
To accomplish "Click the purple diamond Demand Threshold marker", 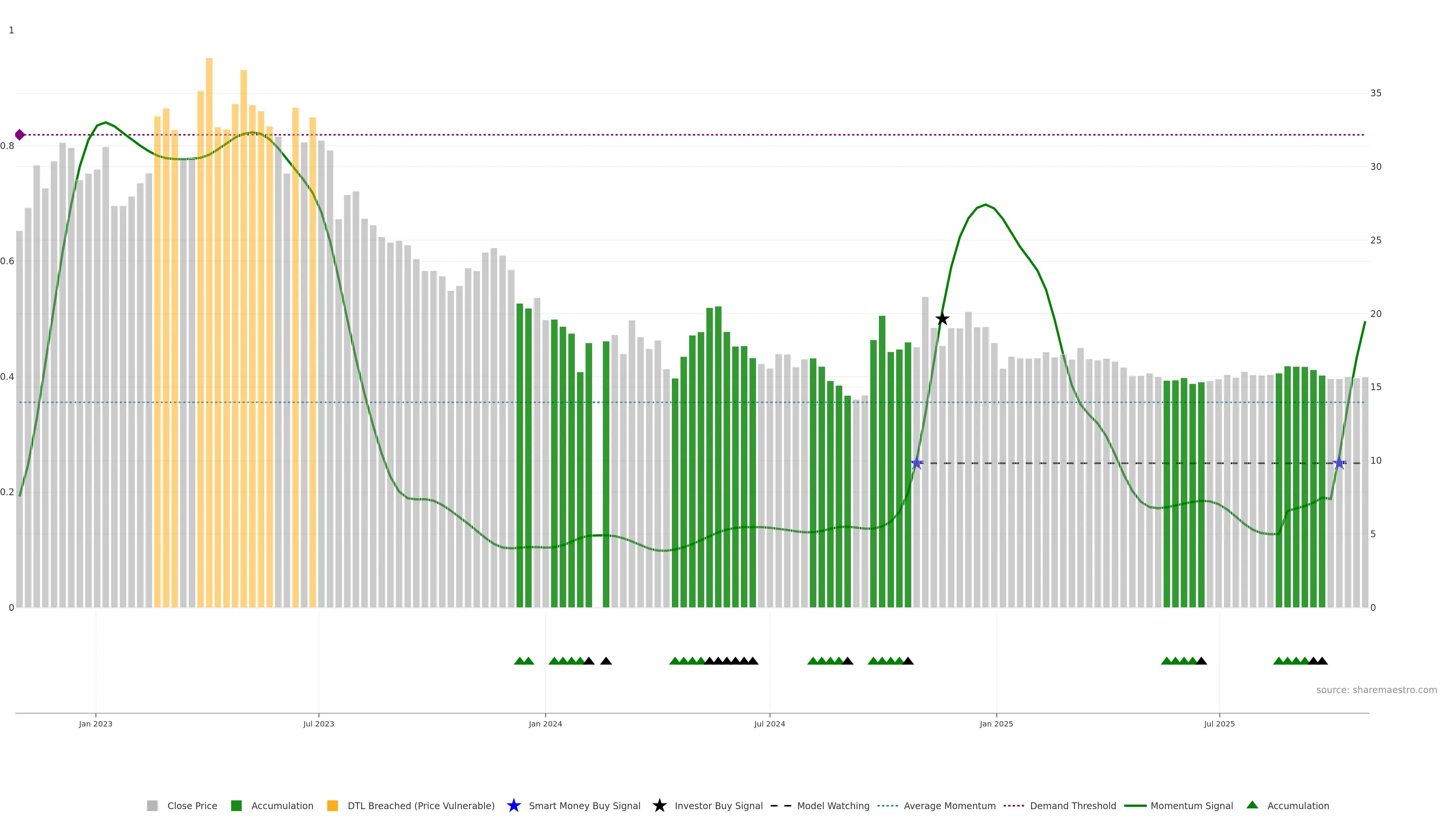I will (20, 135).
